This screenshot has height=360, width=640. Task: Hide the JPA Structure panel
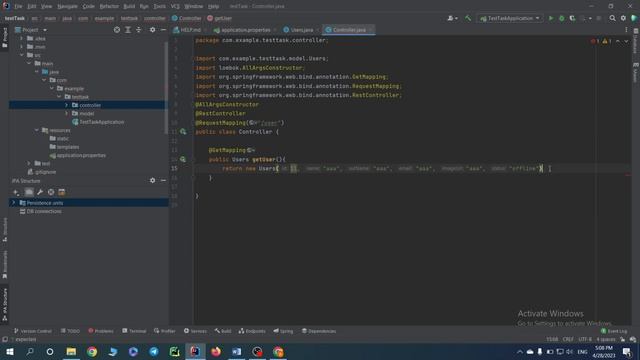(163, 180)
